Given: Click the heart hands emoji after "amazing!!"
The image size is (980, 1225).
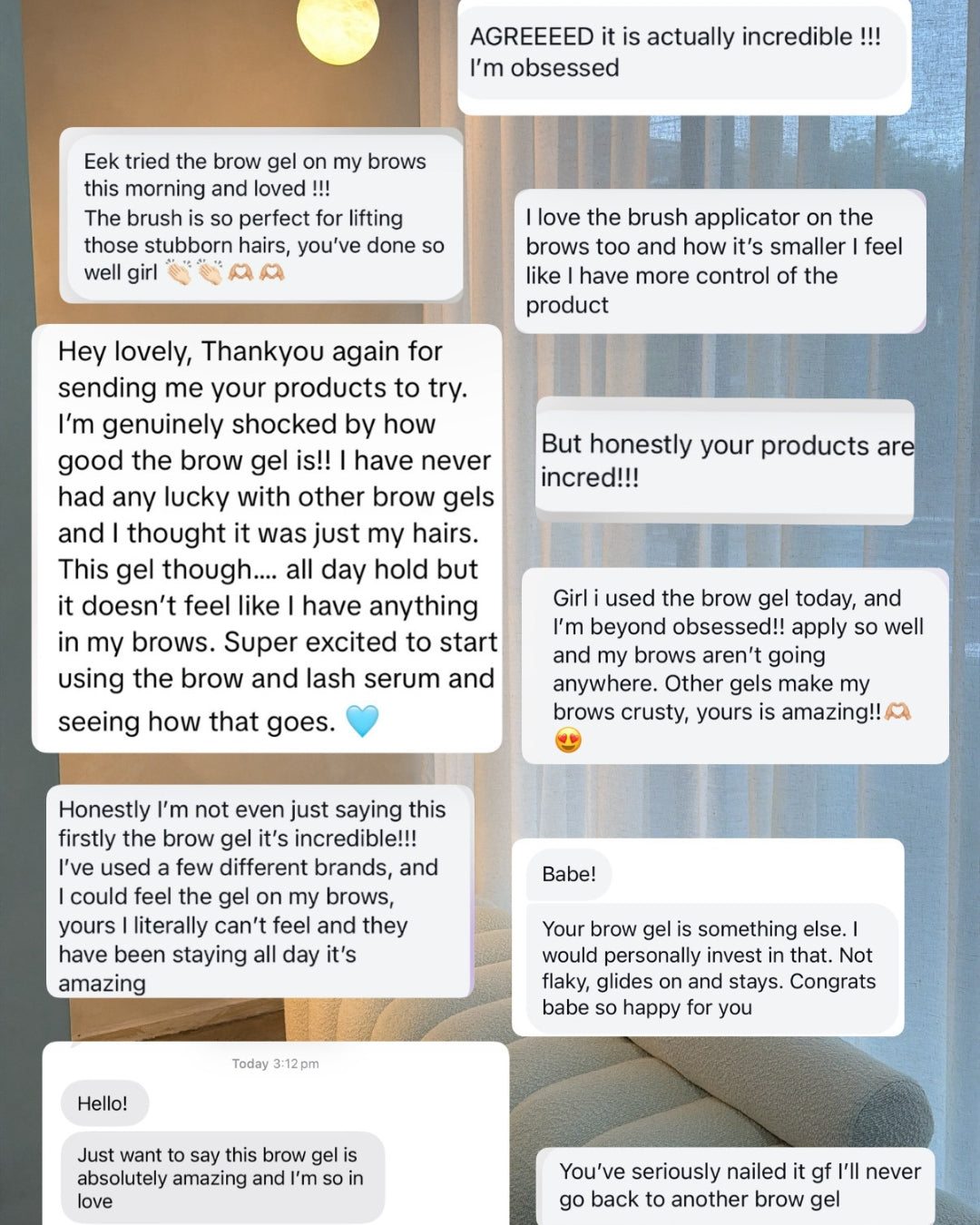Looking at the screenshot, I should (897, 712).
